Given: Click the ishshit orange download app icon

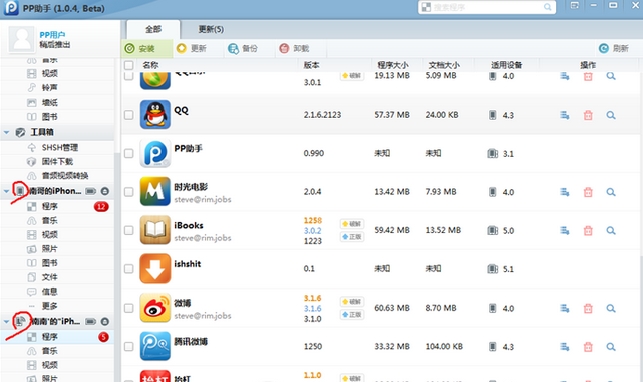Looking at the screenshot, I should click(x=155, y=268).
